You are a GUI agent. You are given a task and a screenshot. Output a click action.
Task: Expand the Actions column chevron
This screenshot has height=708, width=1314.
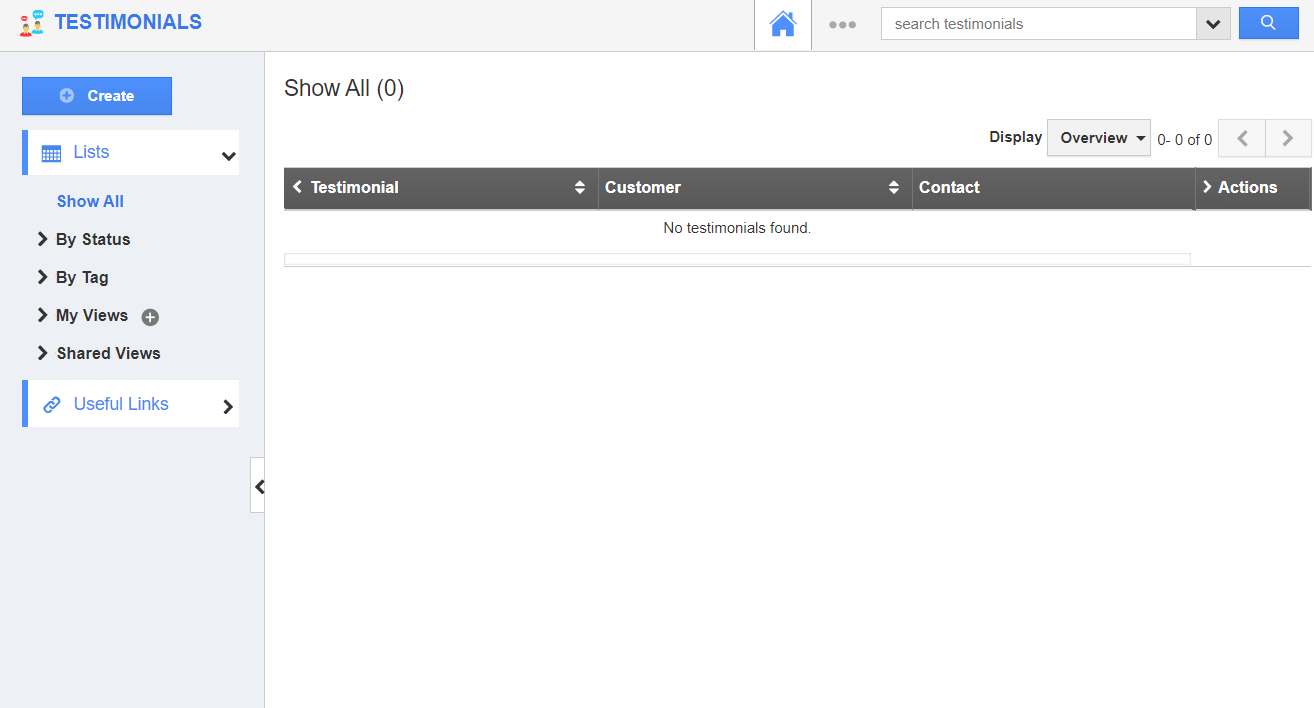[1207, 187]
